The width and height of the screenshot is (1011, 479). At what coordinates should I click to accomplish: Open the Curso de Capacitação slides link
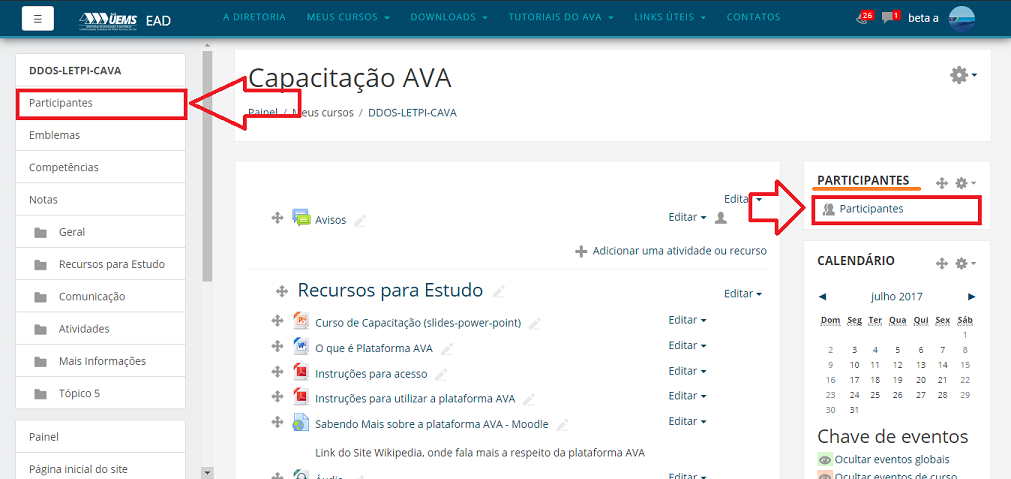pyautogui.click(x=418, y=323)
